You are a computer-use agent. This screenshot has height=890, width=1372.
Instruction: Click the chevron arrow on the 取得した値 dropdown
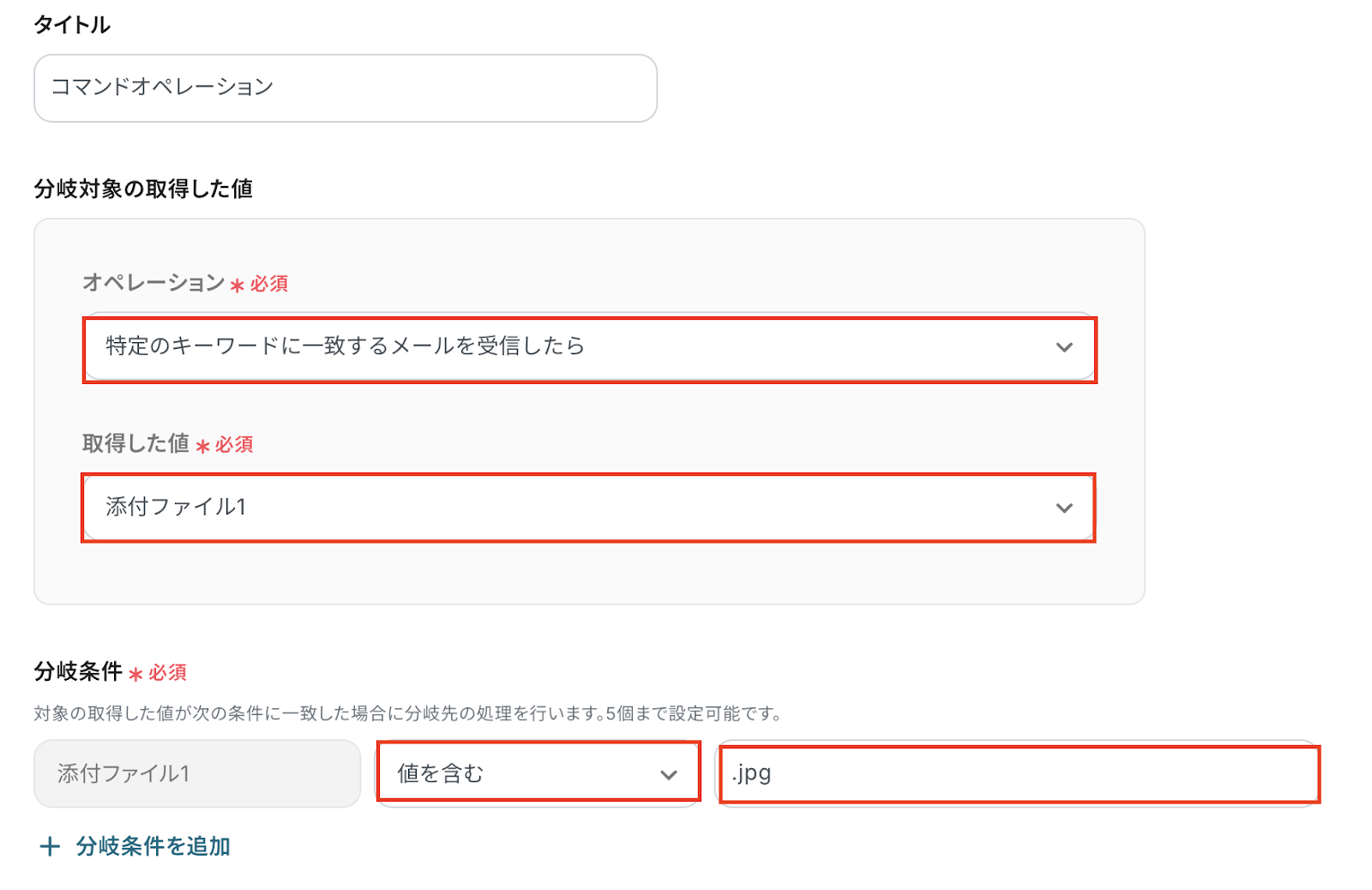1064,508
